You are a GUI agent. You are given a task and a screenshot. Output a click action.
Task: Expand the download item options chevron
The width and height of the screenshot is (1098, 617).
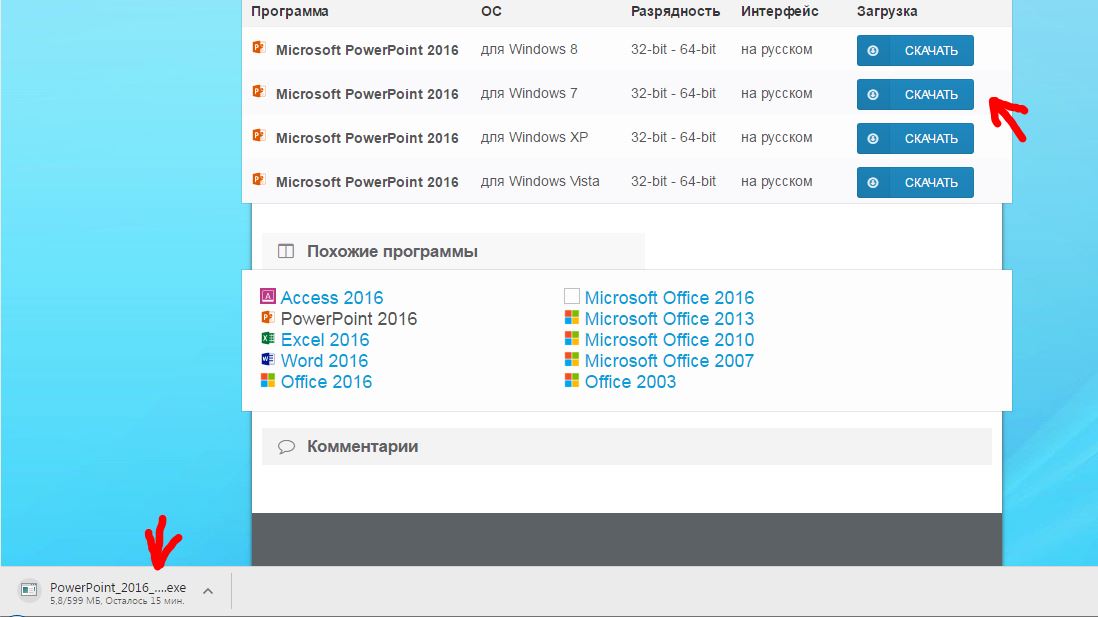point(208,591)
